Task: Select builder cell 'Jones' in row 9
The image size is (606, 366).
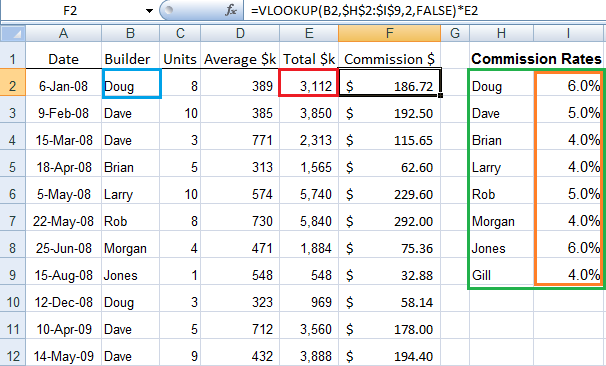Action: [131, 272]
